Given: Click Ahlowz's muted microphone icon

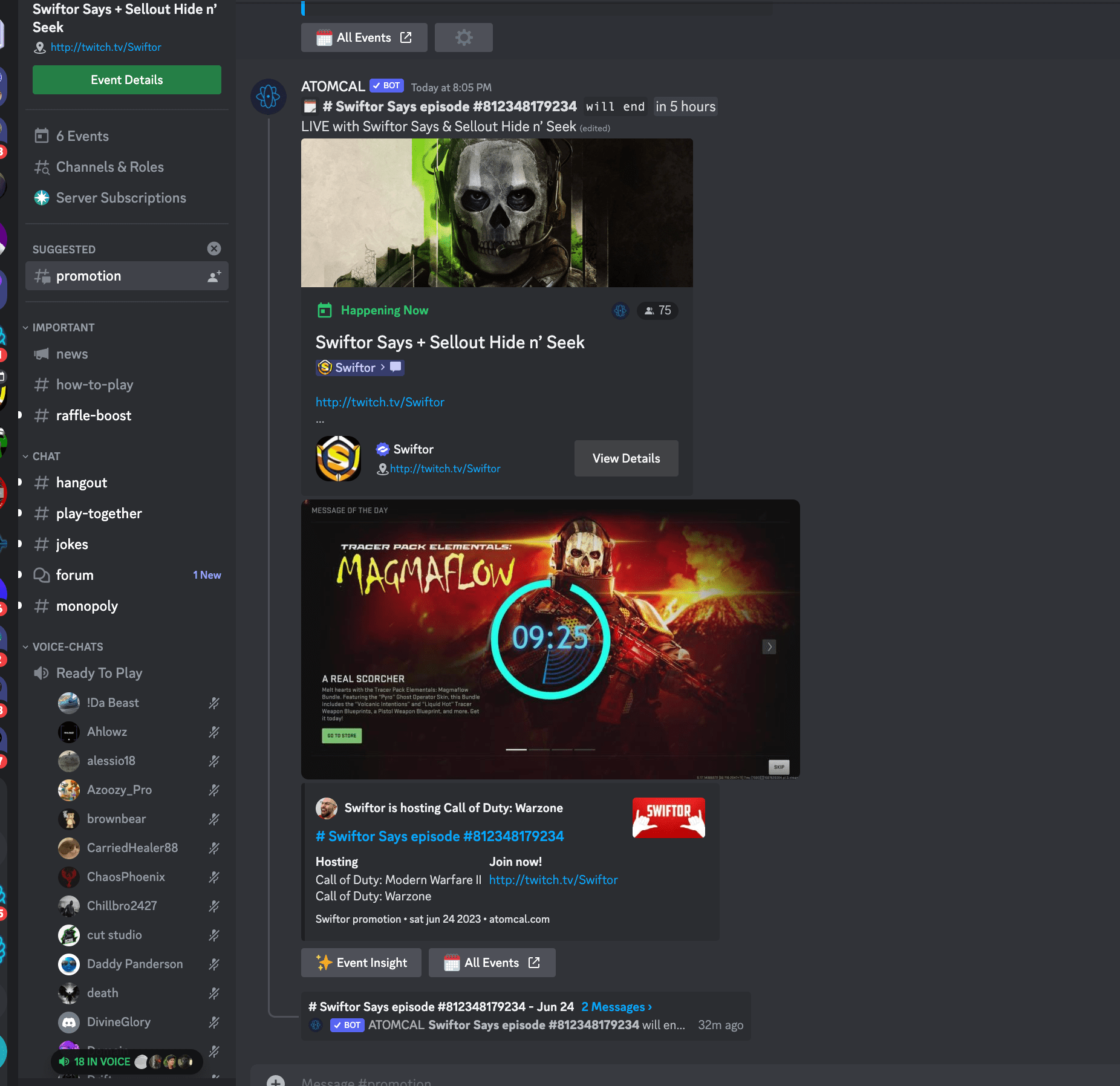Looking at the screenshot, I should [214, 732].
